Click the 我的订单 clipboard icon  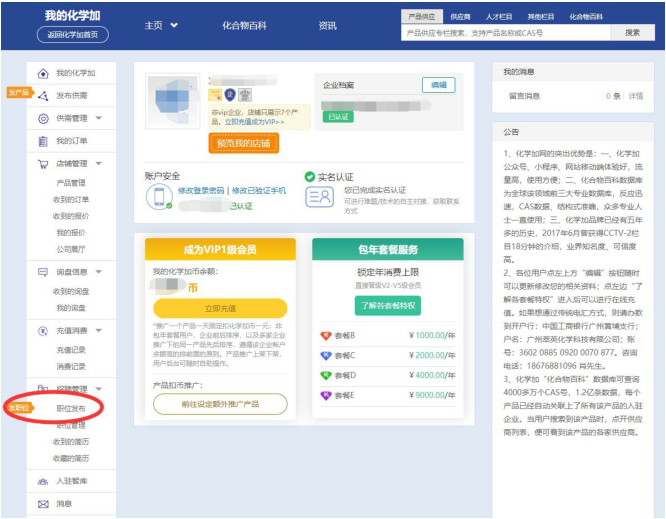click(43, 141)
